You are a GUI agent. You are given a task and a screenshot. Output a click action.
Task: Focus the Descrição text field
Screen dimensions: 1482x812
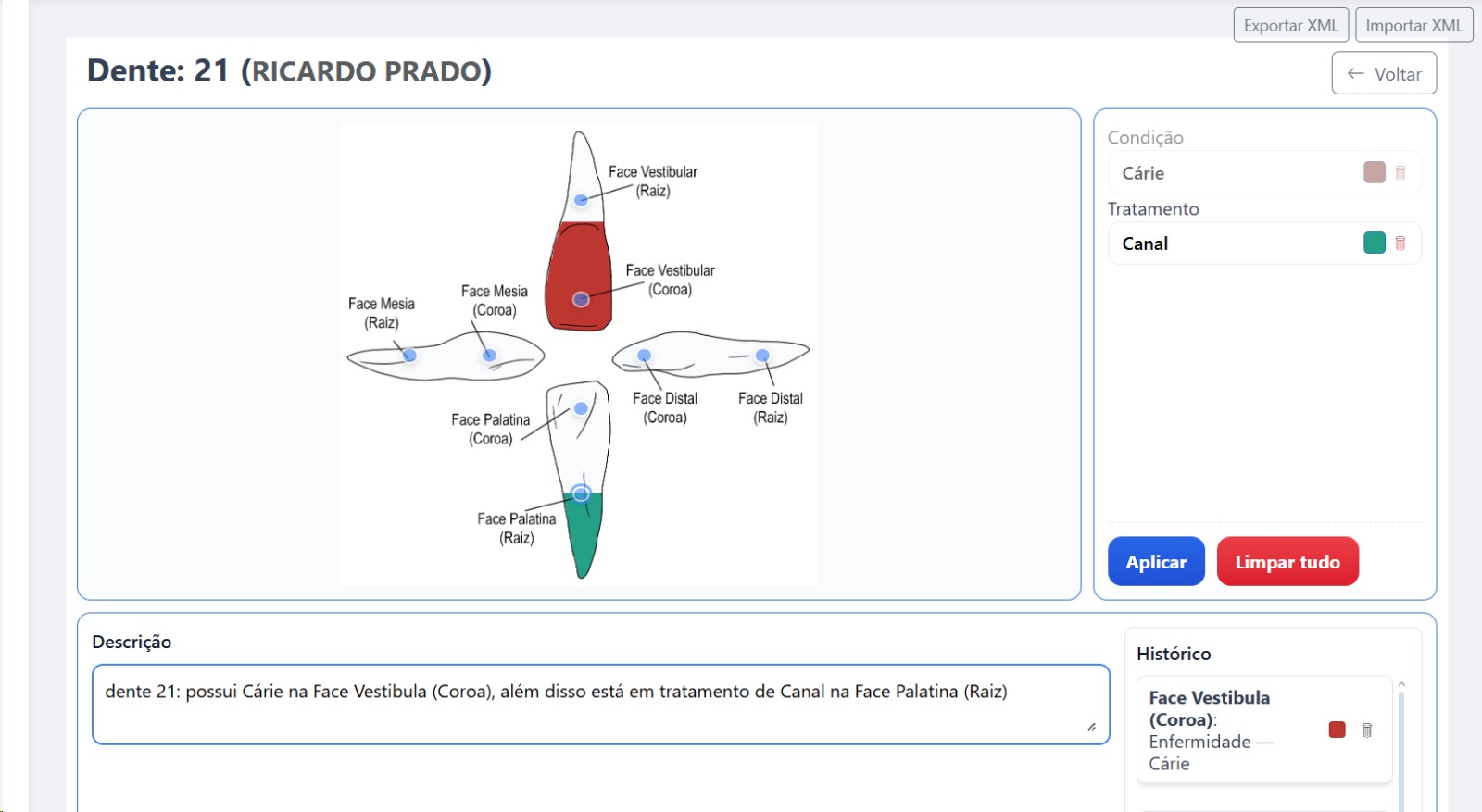pos(600,704)
